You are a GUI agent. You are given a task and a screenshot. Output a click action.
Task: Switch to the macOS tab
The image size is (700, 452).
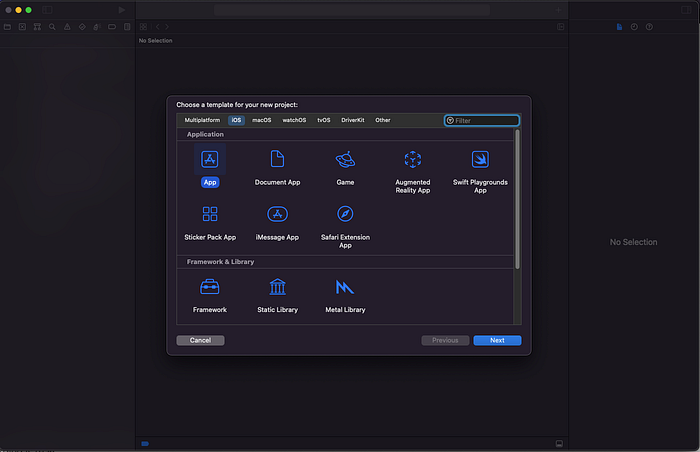tap(262, 120)
